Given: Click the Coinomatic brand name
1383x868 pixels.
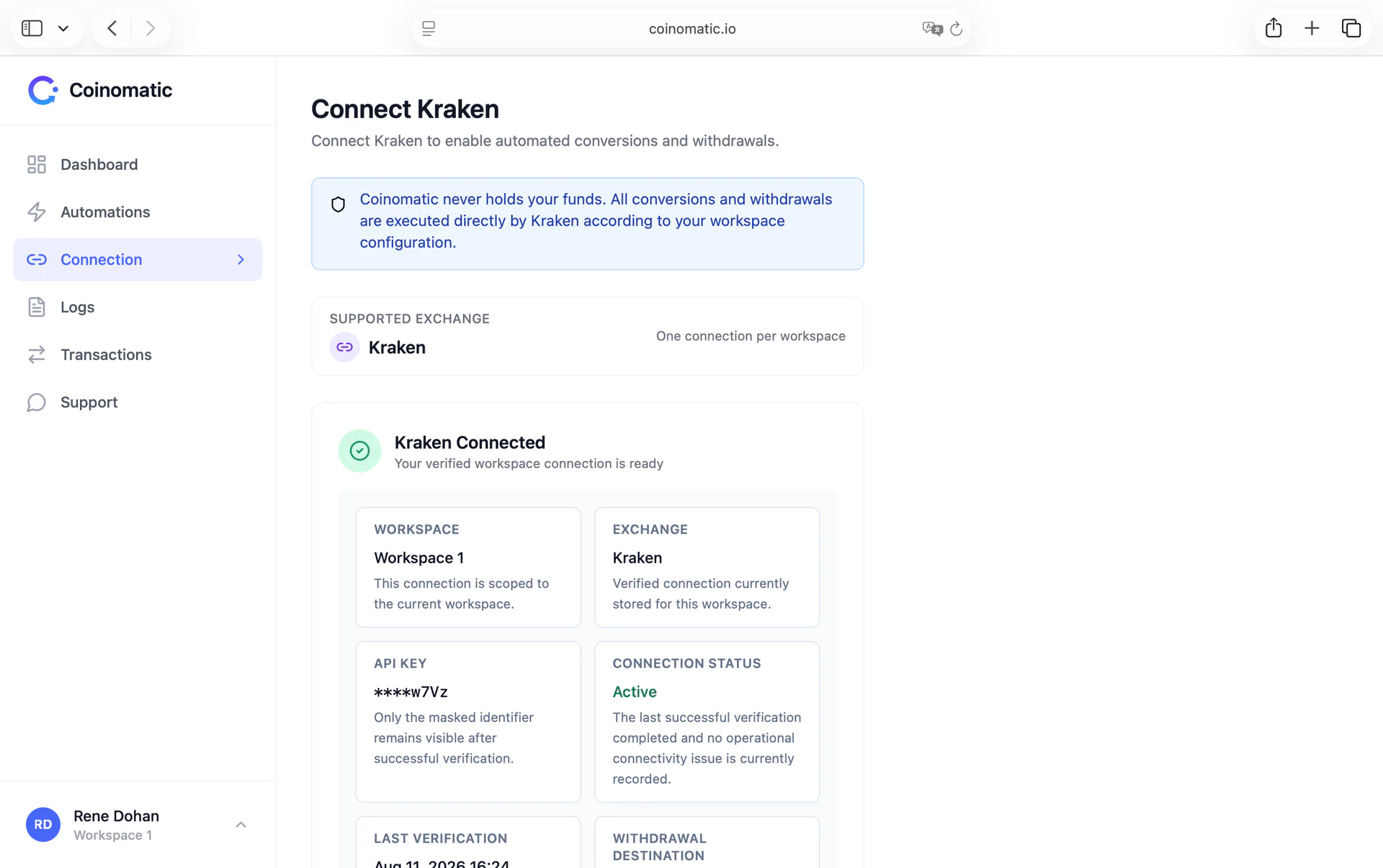Looking at the screenshot, I should 120,90.
